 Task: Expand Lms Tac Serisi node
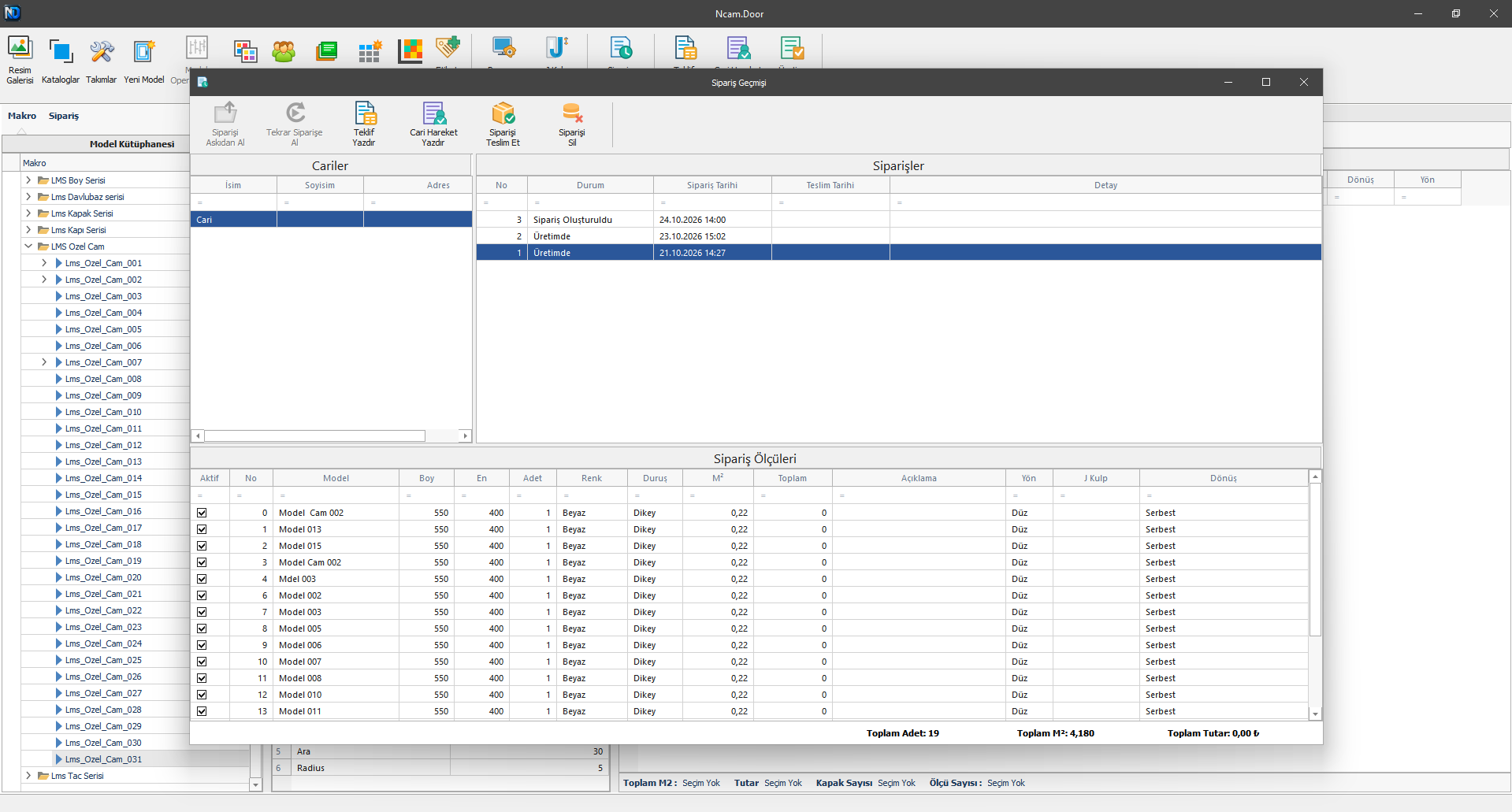click(28, 776)
